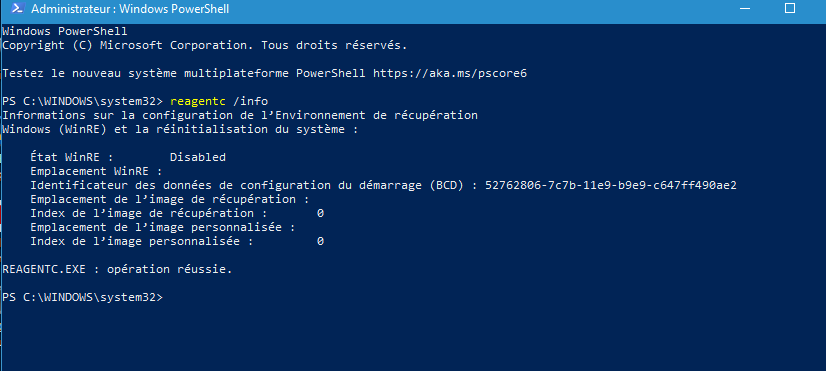Click the REAGENTC.EXE opération réussie message
This screenshot has width=826, height=371.
pyautogui.click(x=117, y=269)
